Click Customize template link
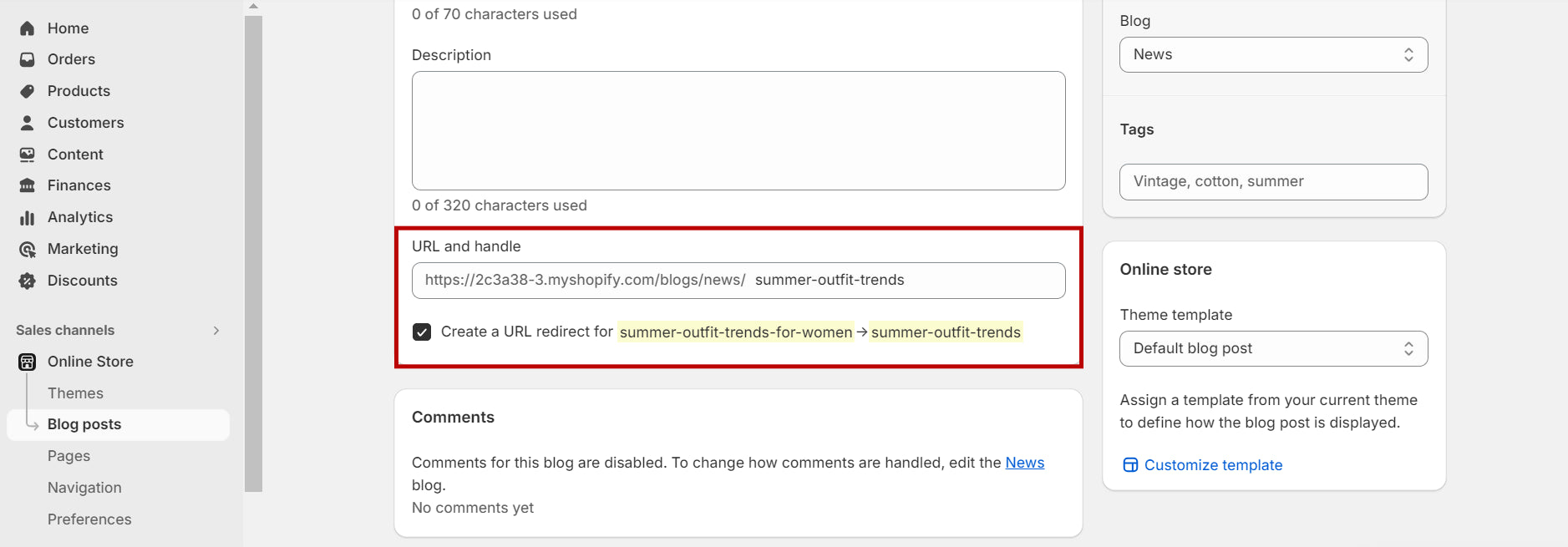 point(1213,465)
